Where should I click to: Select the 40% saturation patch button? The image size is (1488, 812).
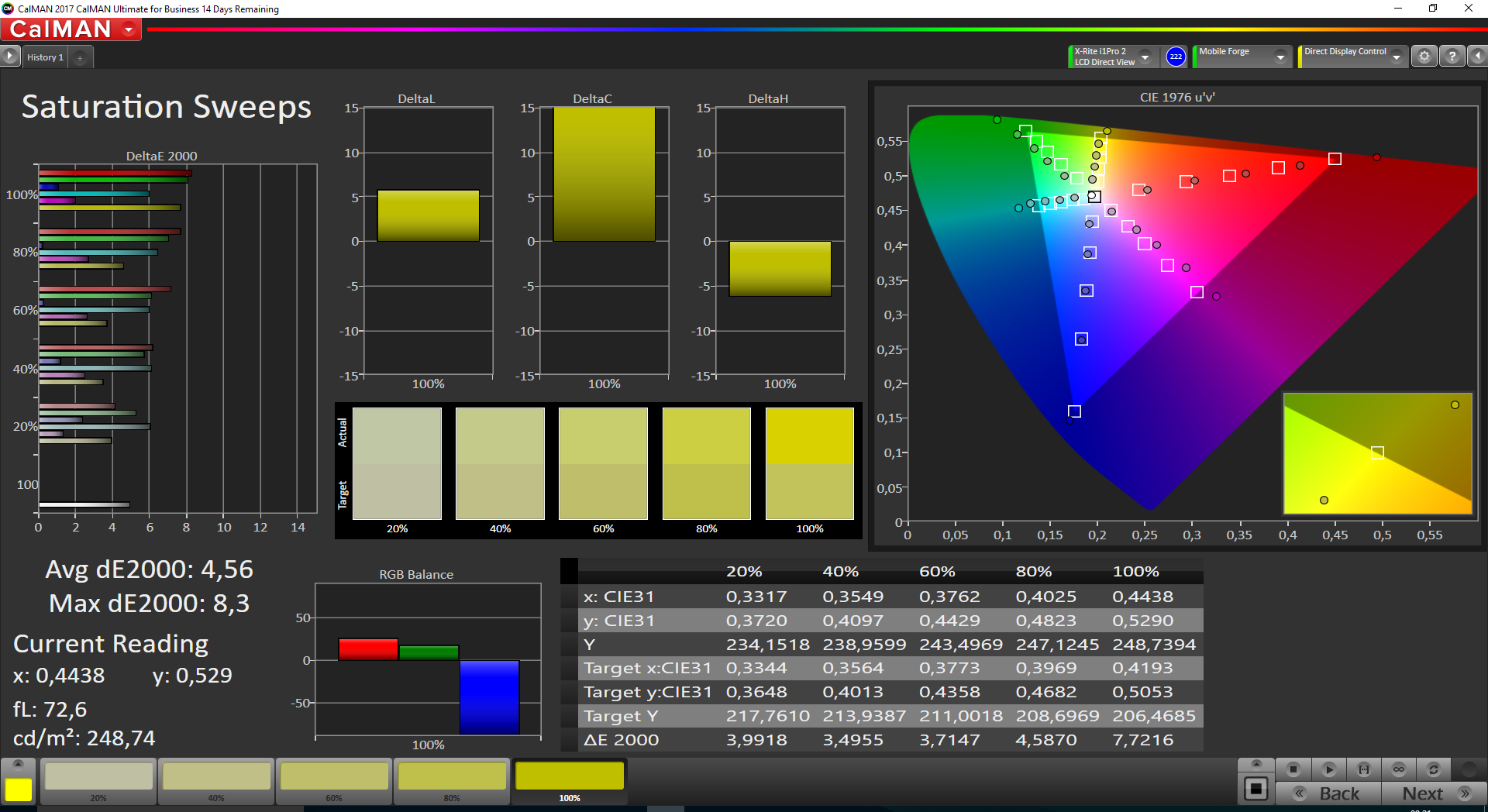coord(216,781)
